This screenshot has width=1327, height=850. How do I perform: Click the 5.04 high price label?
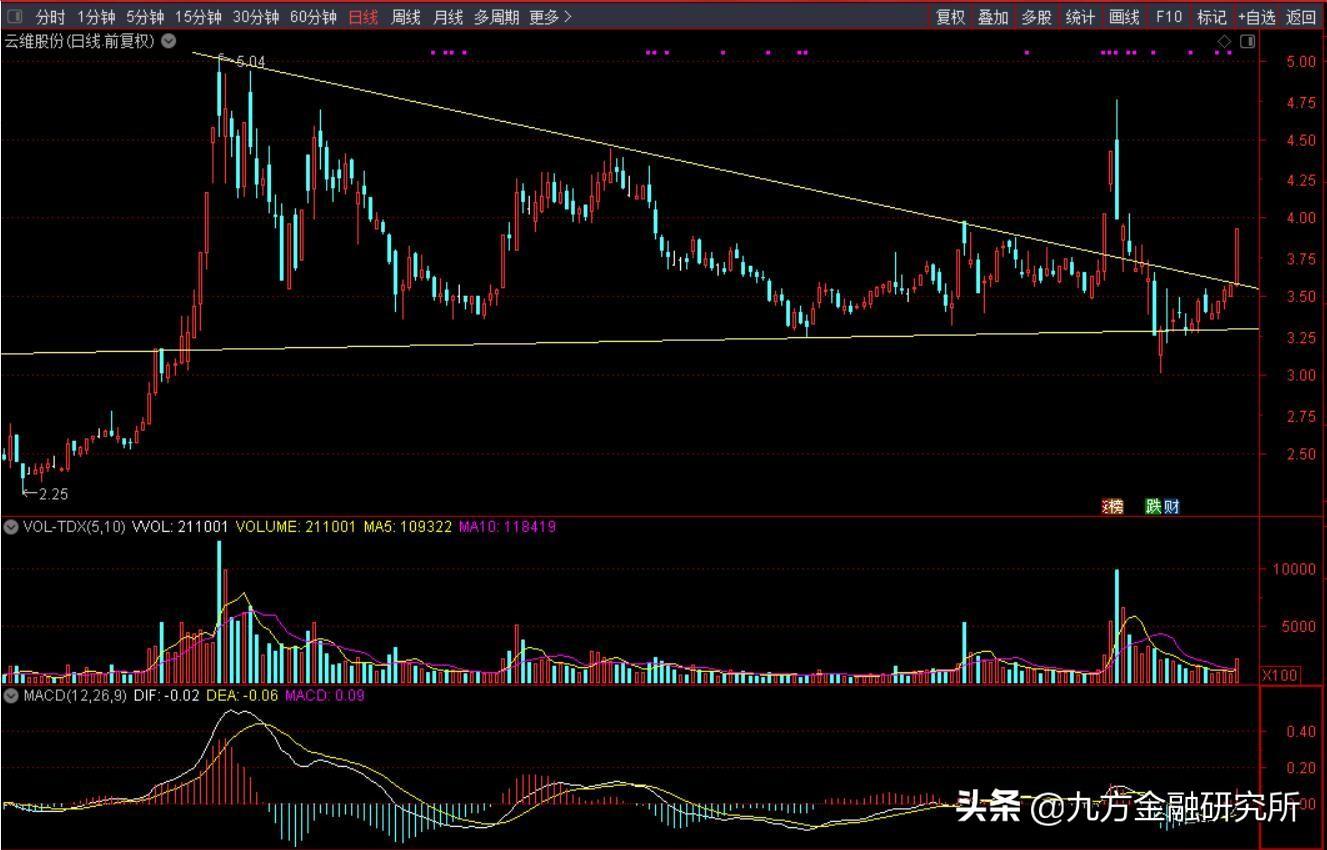(249, 62)
